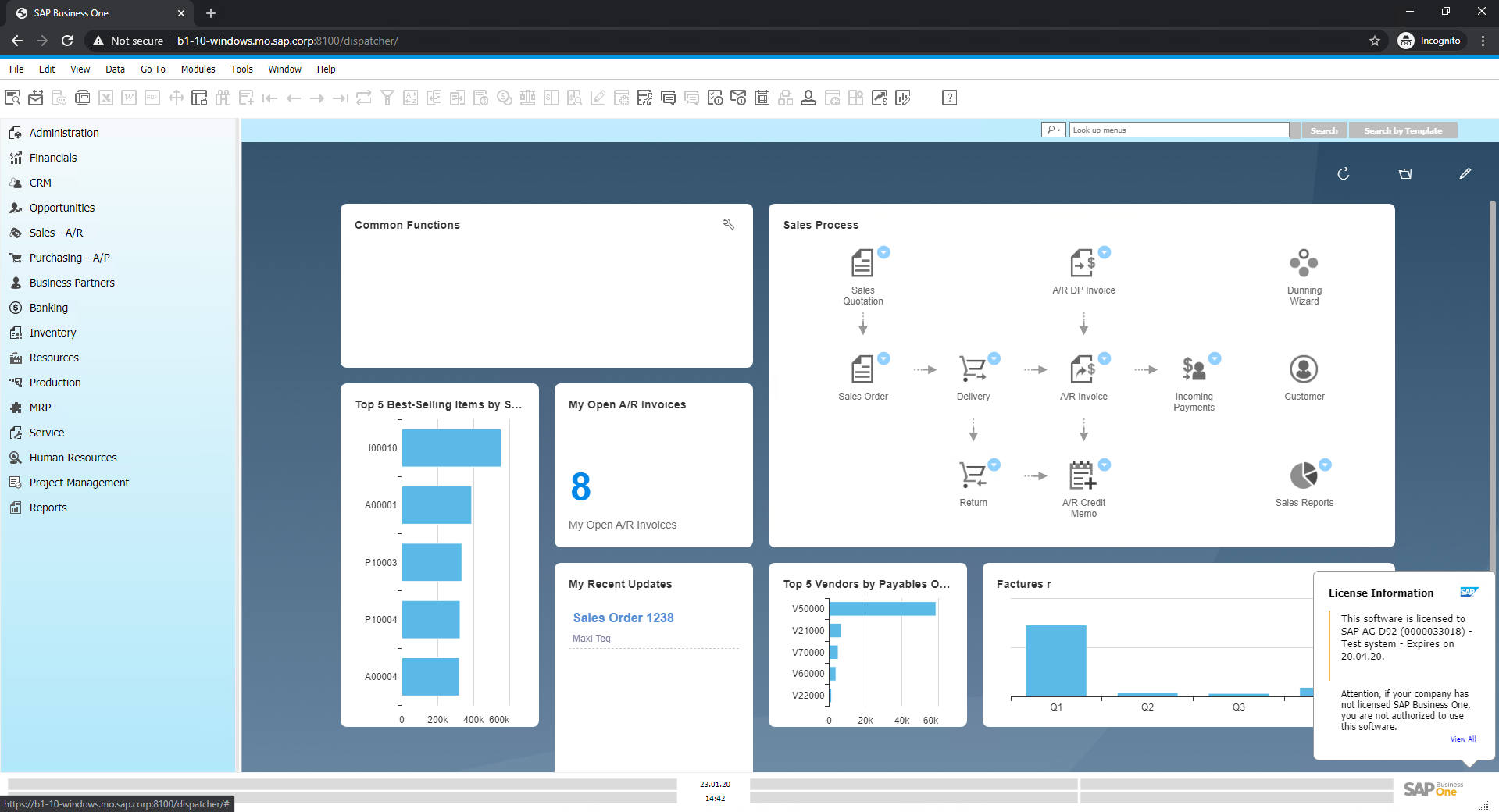Activate the Filter Table toolbar icon
Screen dimensions: 1499x812
[x=387, y=98]
